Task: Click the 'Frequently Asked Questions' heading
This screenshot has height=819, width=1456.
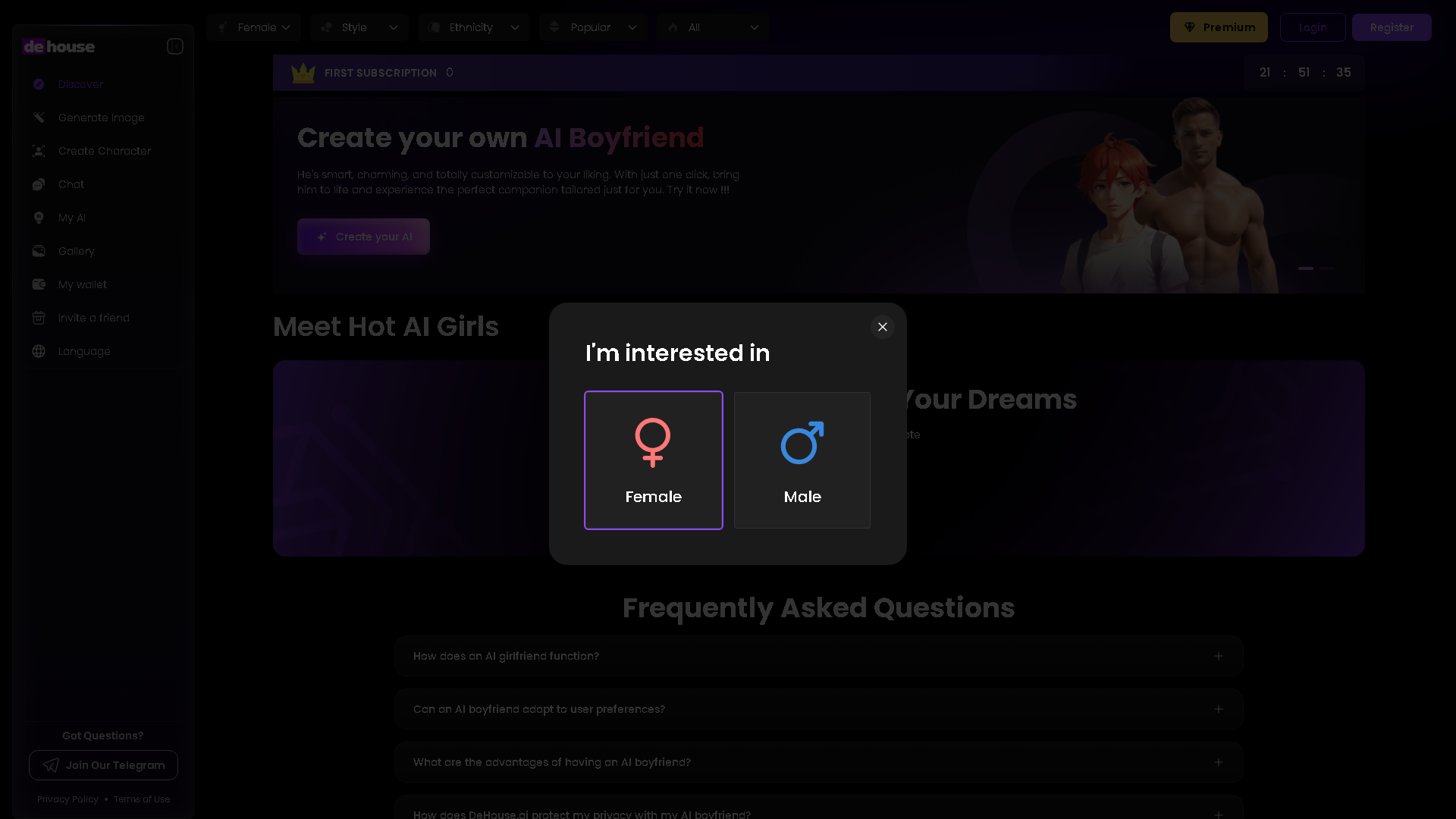Action: pyautogui.click(x=818, y=608)
